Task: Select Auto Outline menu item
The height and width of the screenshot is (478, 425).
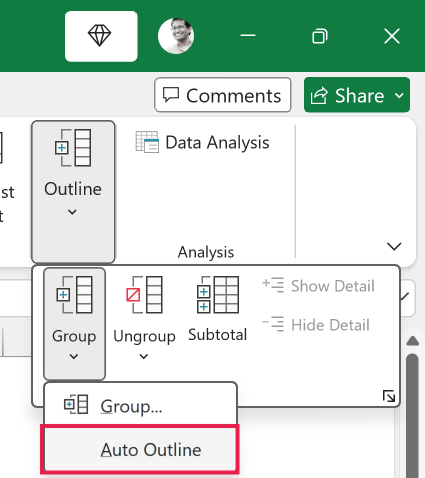Action: tap(140, 449)
